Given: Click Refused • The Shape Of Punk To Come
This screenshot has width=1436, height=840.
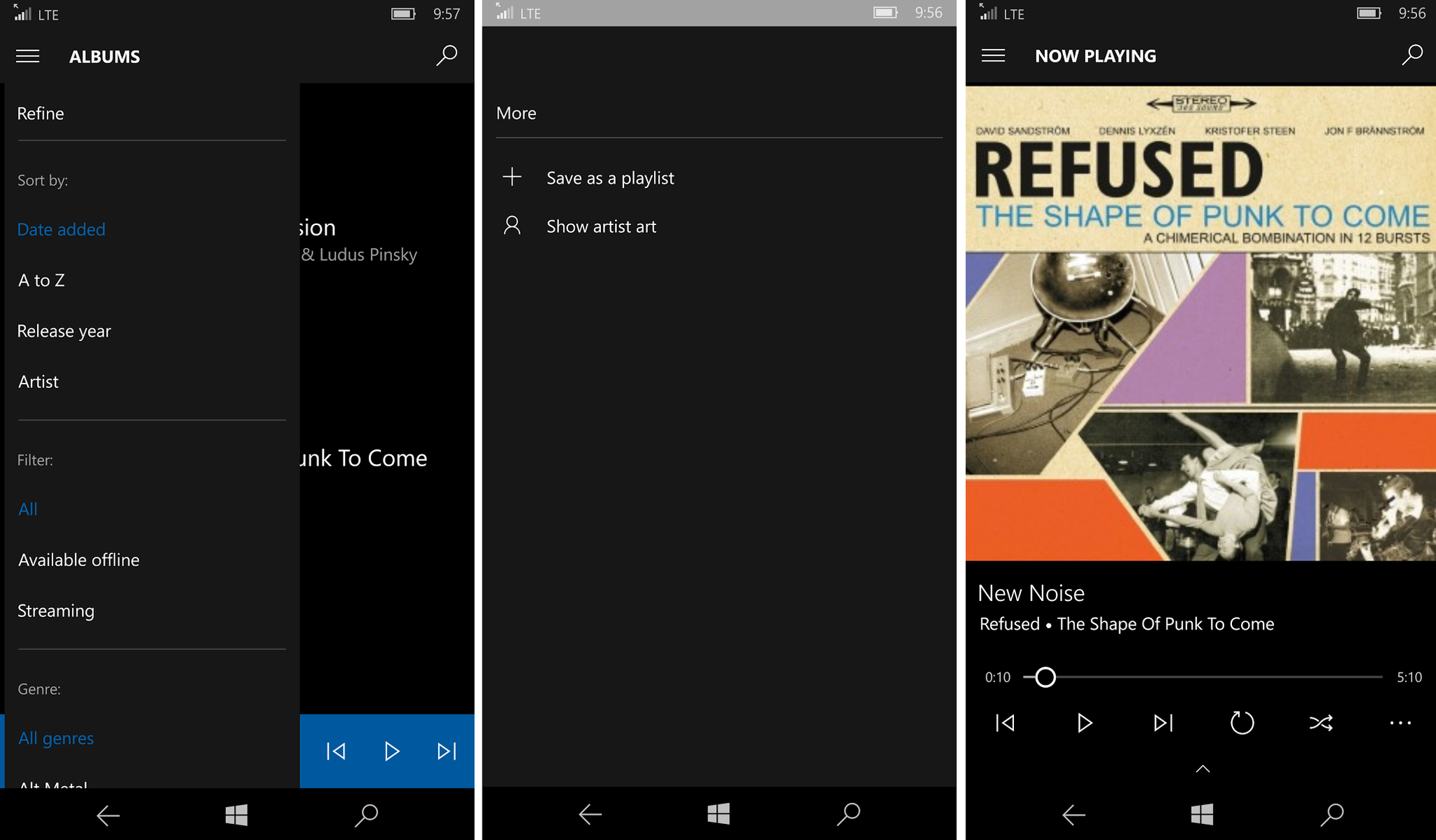Looking at the screenshot, I should [1126, 624].
